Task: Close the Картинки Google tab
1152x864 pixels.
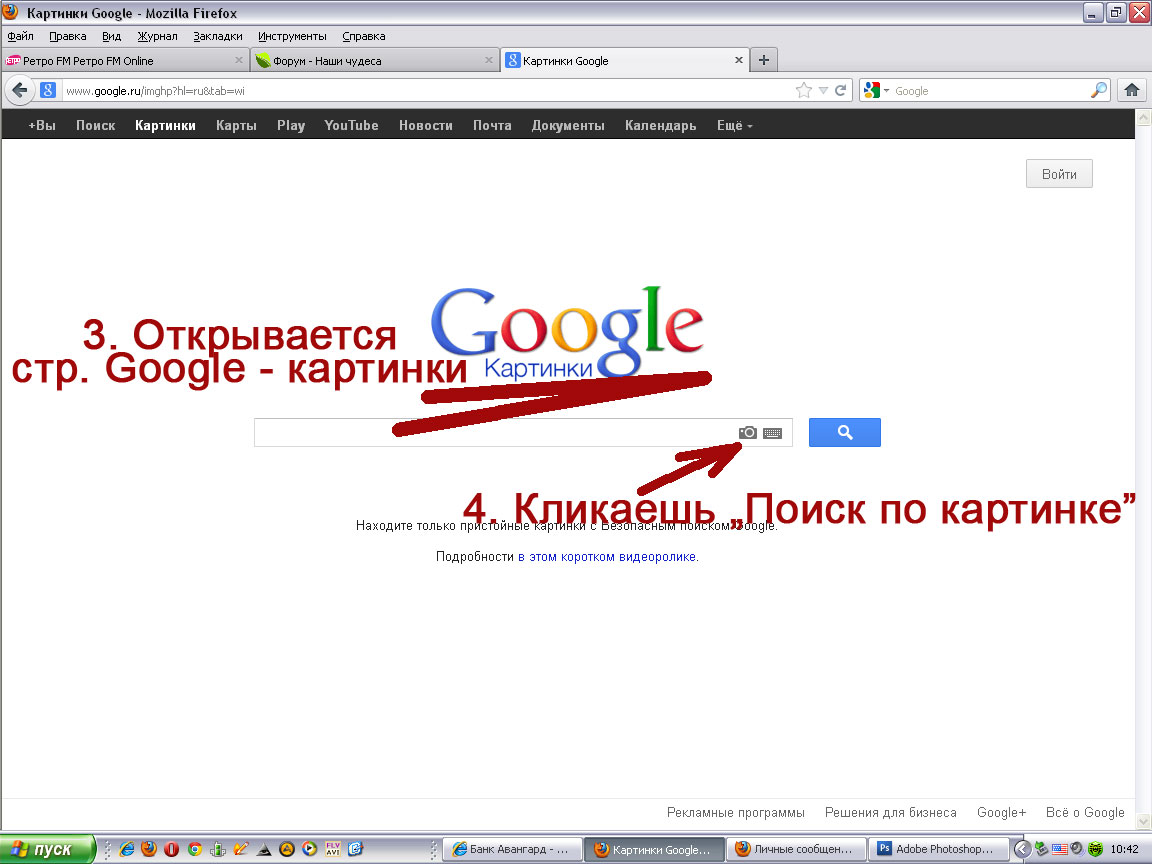Action: (x=738, y=60)
